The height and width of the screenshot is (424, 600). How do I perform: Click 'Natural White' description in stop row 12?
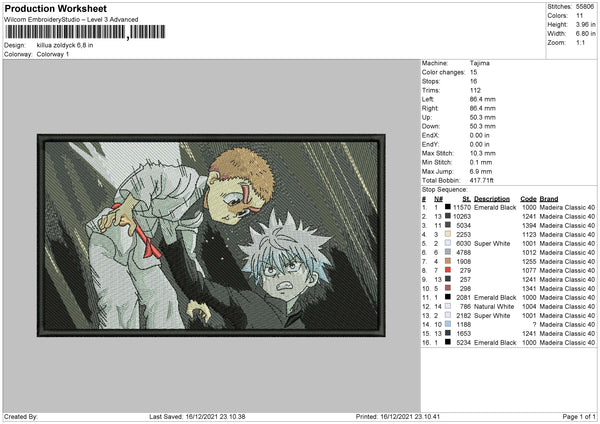click(494, 307)
